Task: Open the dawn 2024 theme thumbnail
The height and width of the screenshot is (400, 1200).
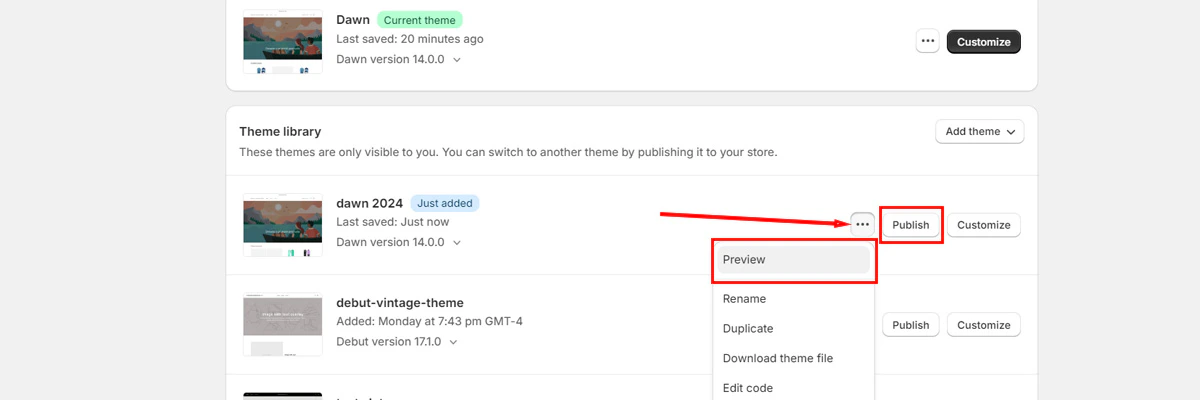Action: pos(283,225)
